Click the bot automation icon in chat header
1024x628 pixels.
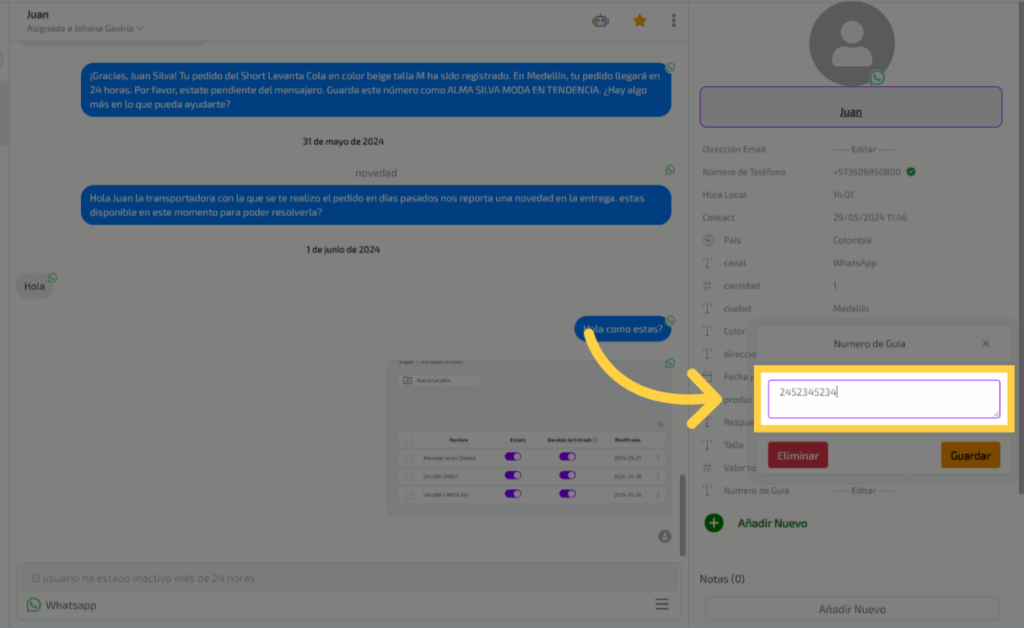tap(600, 20)
